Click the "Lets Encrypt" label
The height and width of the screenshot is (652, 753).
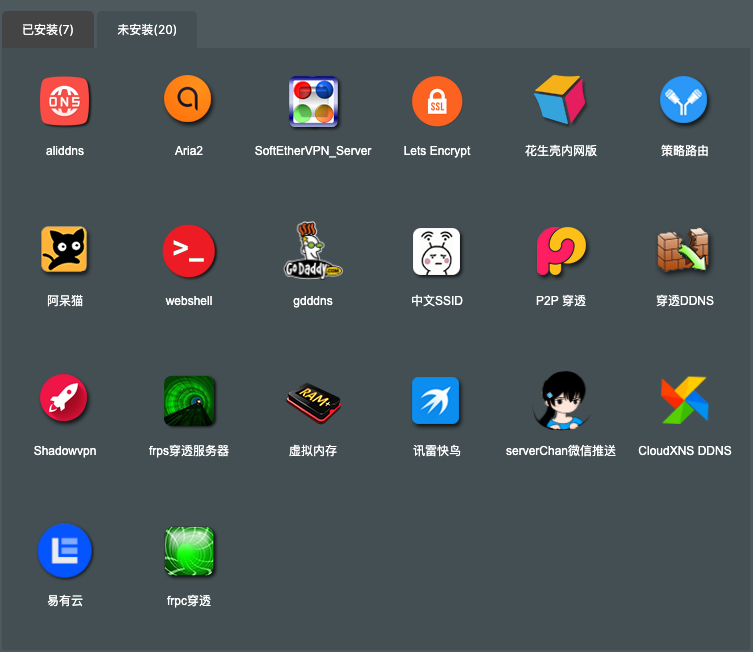click(x=437, y=151)
